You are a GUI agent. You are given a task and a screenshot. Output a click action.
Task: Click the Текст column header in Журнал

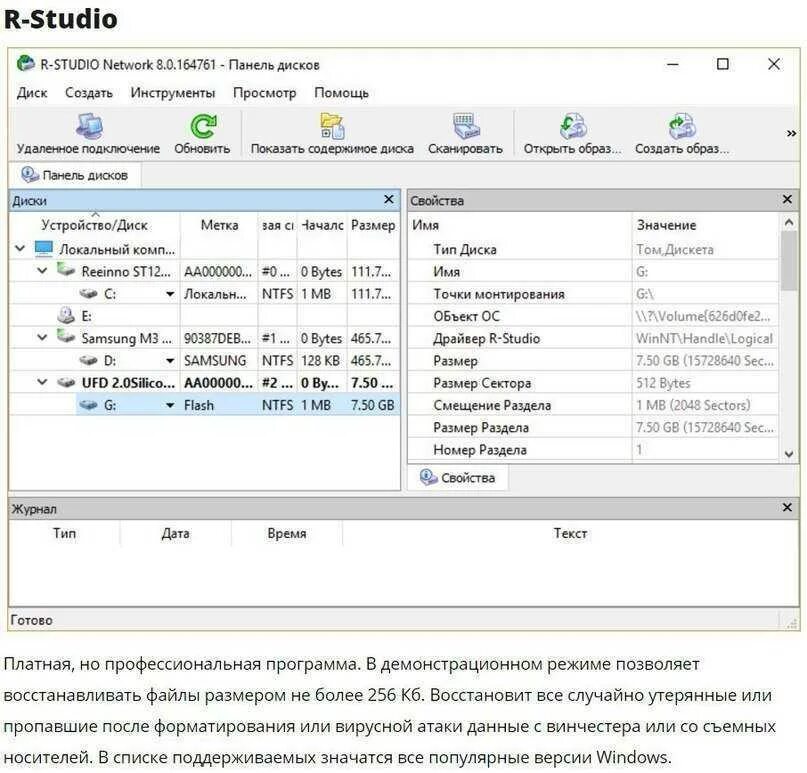tap(570, 533)
